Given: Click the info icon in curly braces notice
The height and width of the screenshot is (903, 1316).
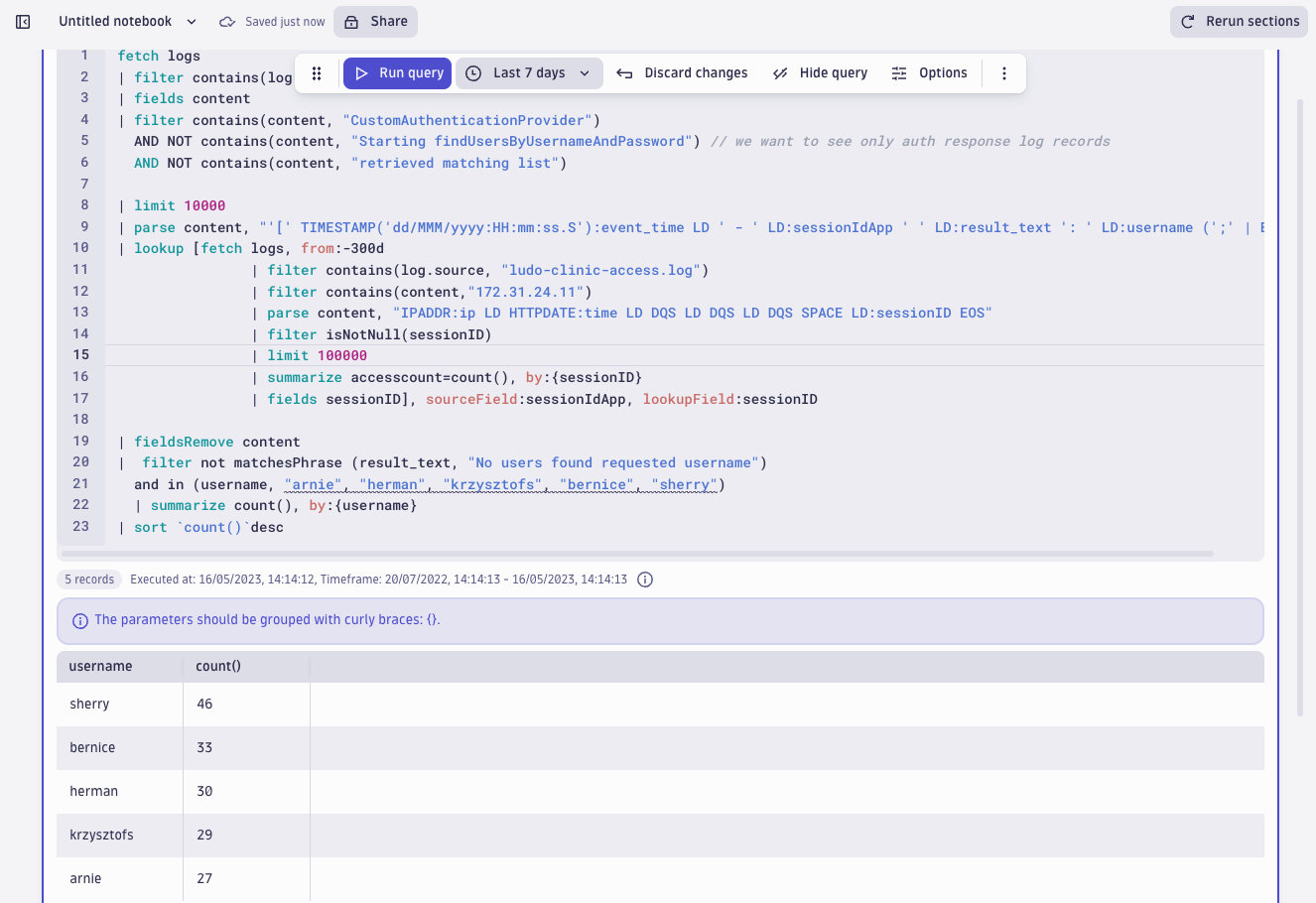Looking at the screenshot, I should click(80, 621).
